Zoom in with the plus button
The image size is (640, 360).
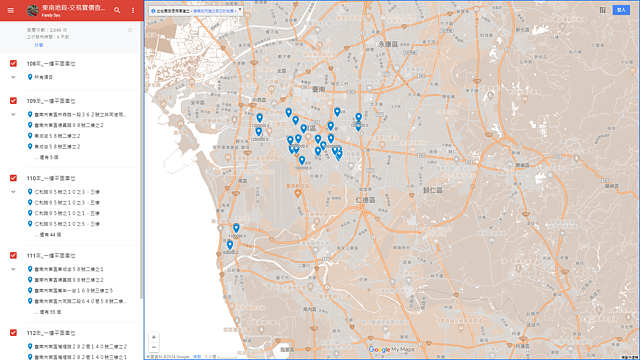(153, 337)
